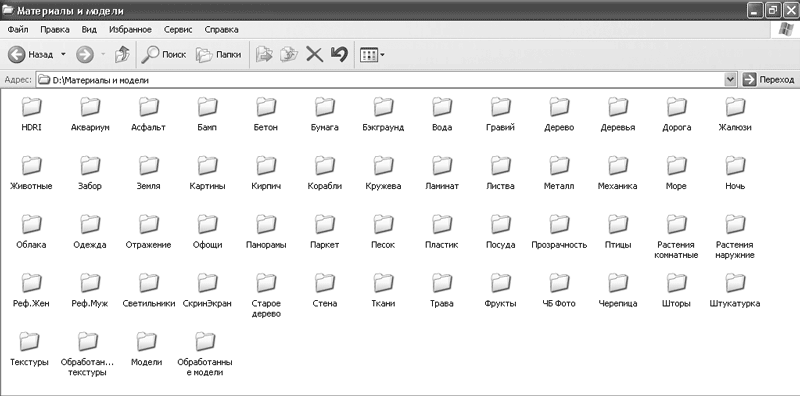Click the Undo toolbar icon
800x396 pixels.
[x=339, y=54]
